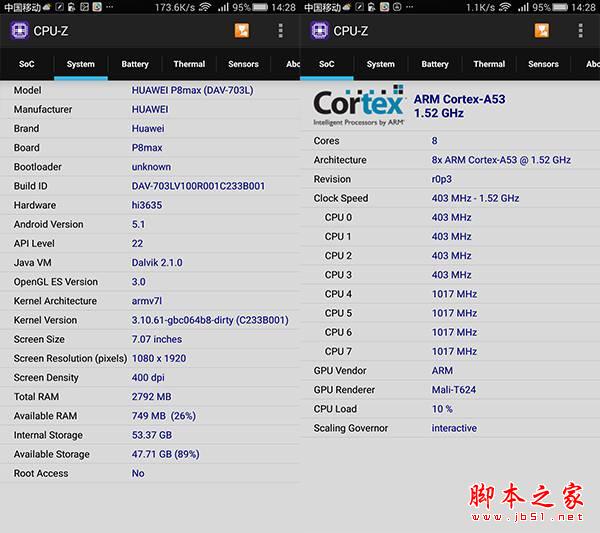600x533 pixels.
Task: Switch to System tab in right screen
Action: click(381, 64)
